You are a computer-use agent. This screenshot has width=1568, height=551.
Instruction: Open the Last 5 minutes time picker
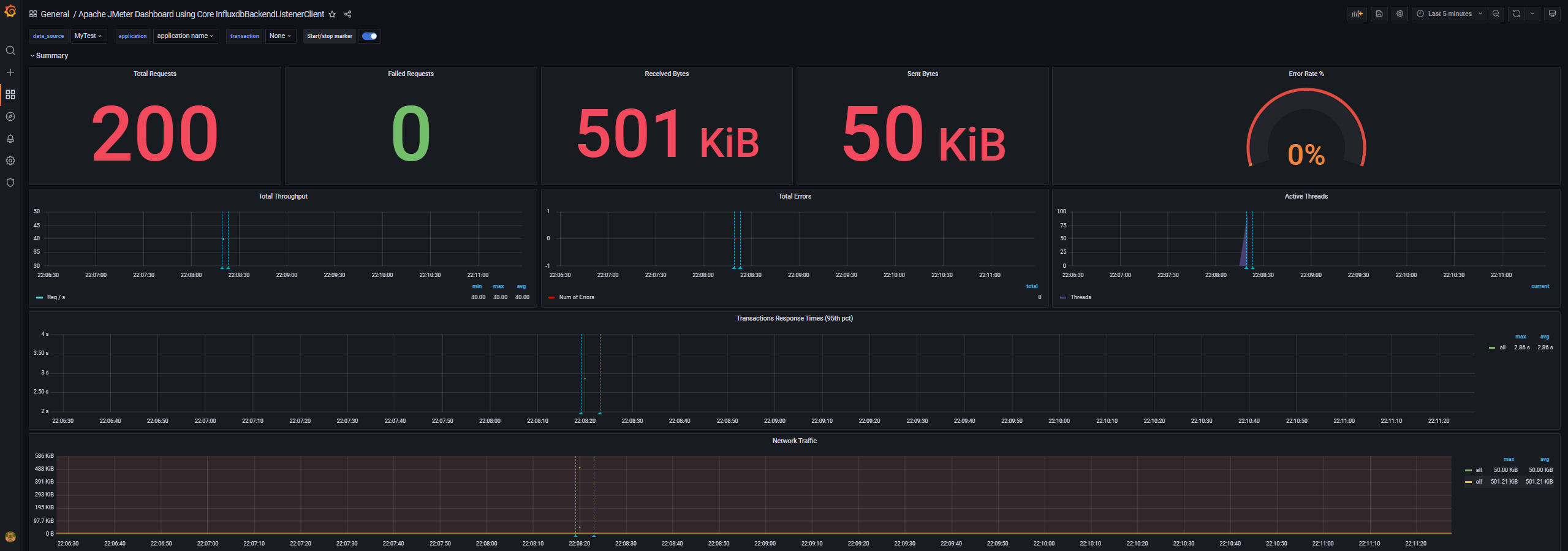(1450, 13)
